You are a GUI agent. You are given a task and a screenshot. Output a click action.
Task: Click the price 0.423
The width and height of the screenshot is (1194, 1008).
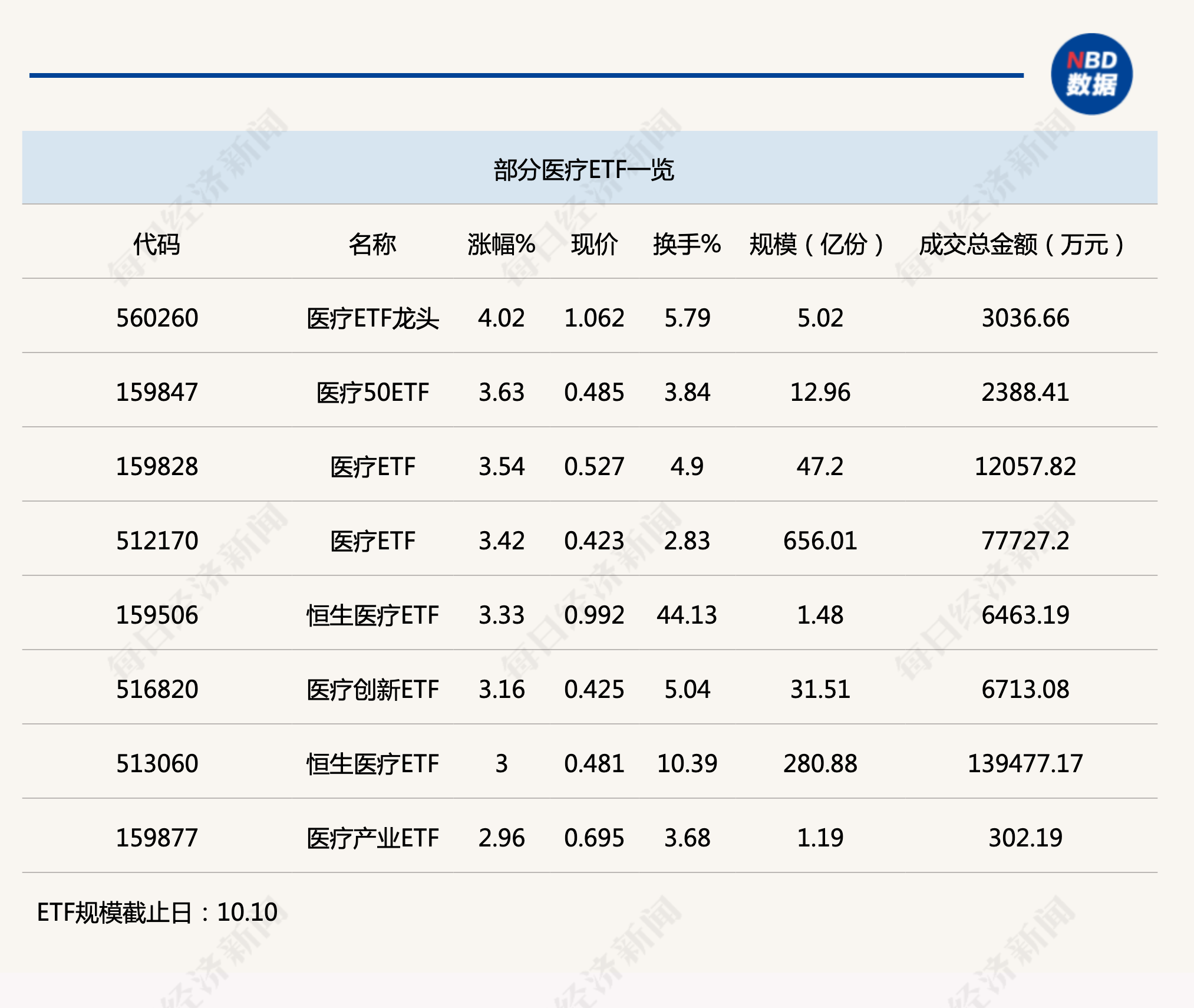tap(594, 541)
